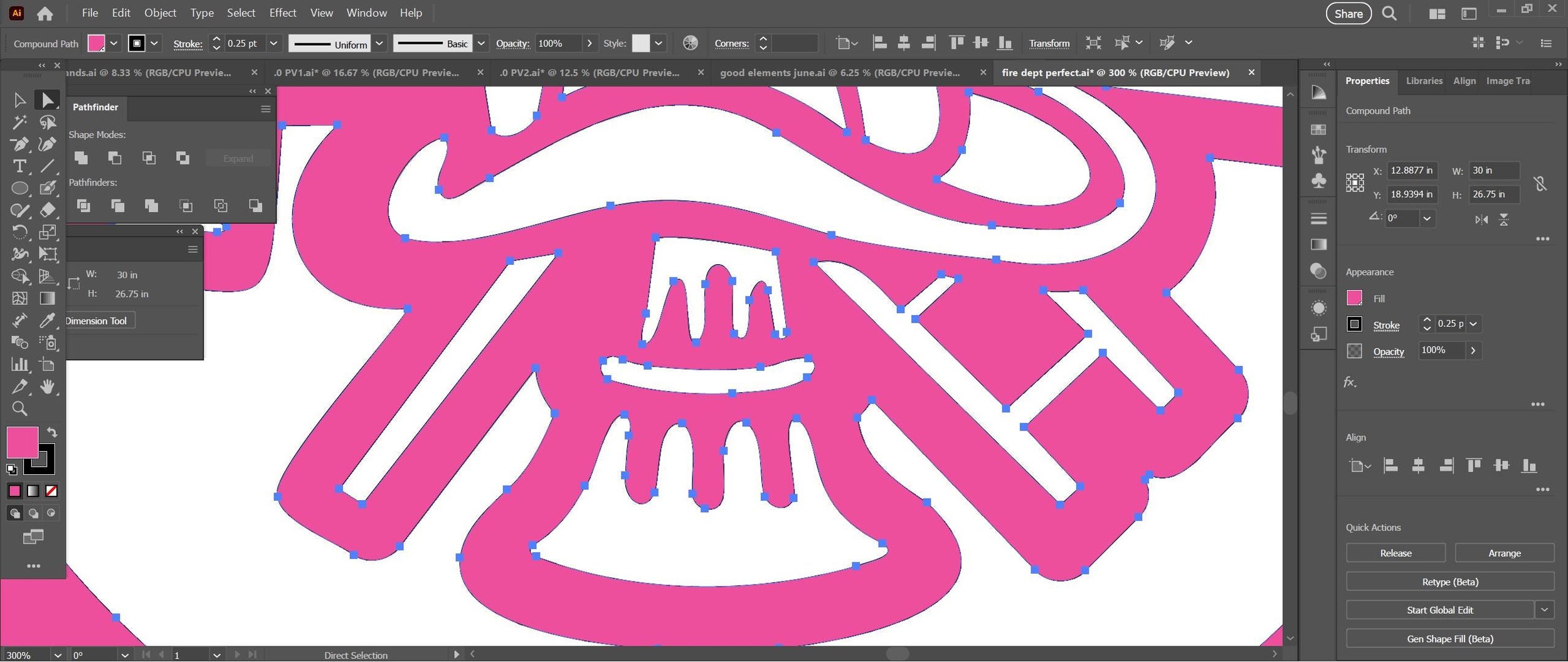
Task: Click the Retype (Beta) button
Action: [1450, 582]
